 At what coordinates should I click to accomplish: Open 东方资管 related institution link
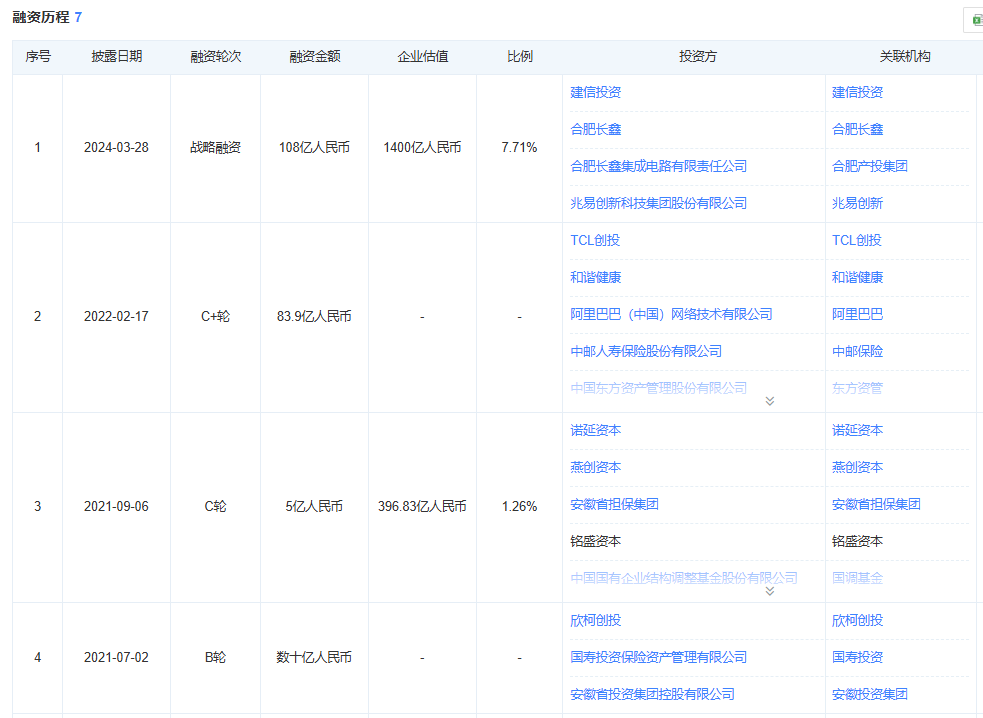pyautogui.click(x=857, y=388)
